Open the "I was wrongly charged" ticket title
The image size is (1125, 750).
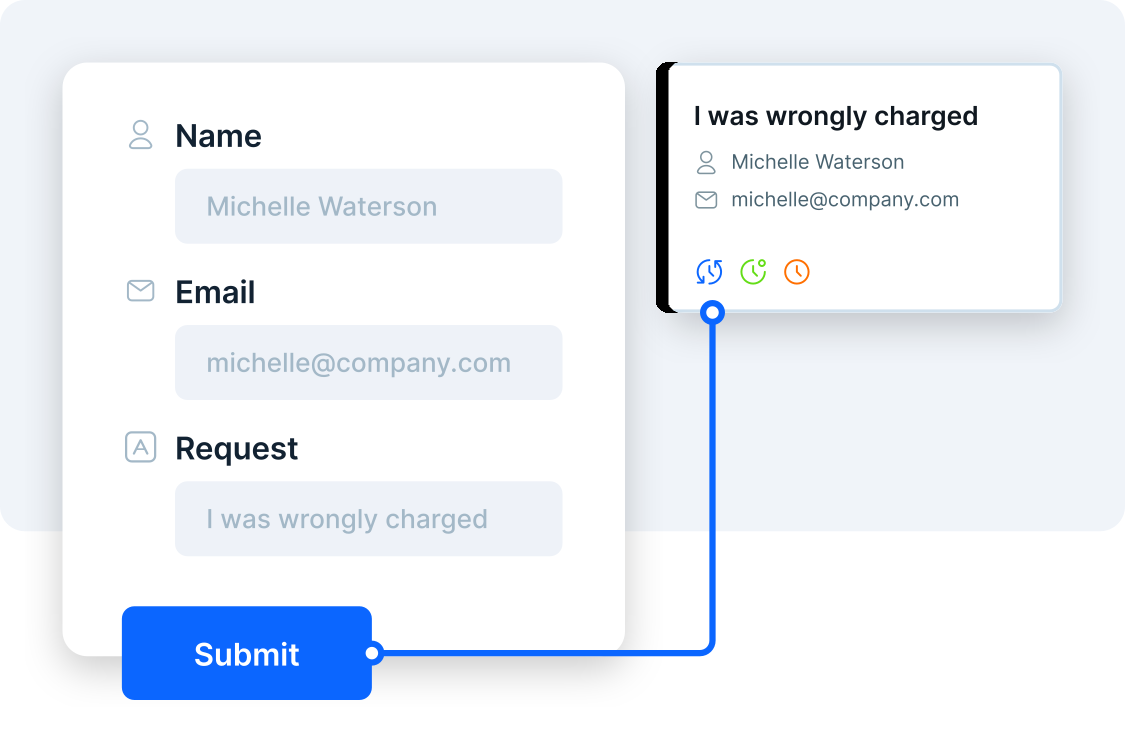(835, 116)
